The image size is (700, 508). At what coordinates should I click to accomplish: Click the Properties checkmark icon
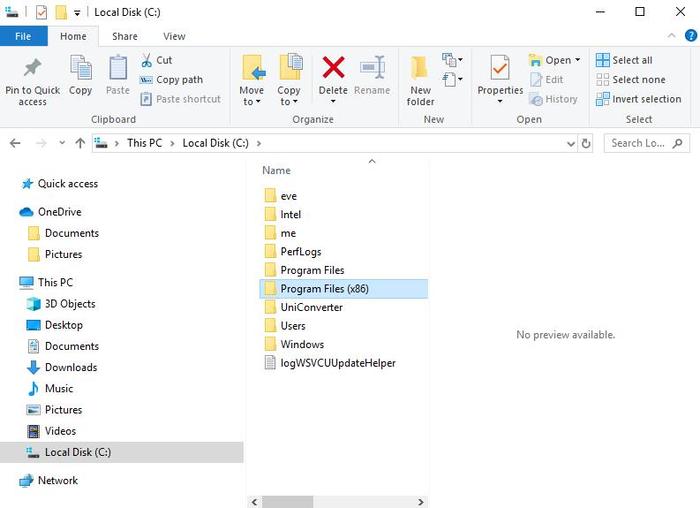(500, 67)
